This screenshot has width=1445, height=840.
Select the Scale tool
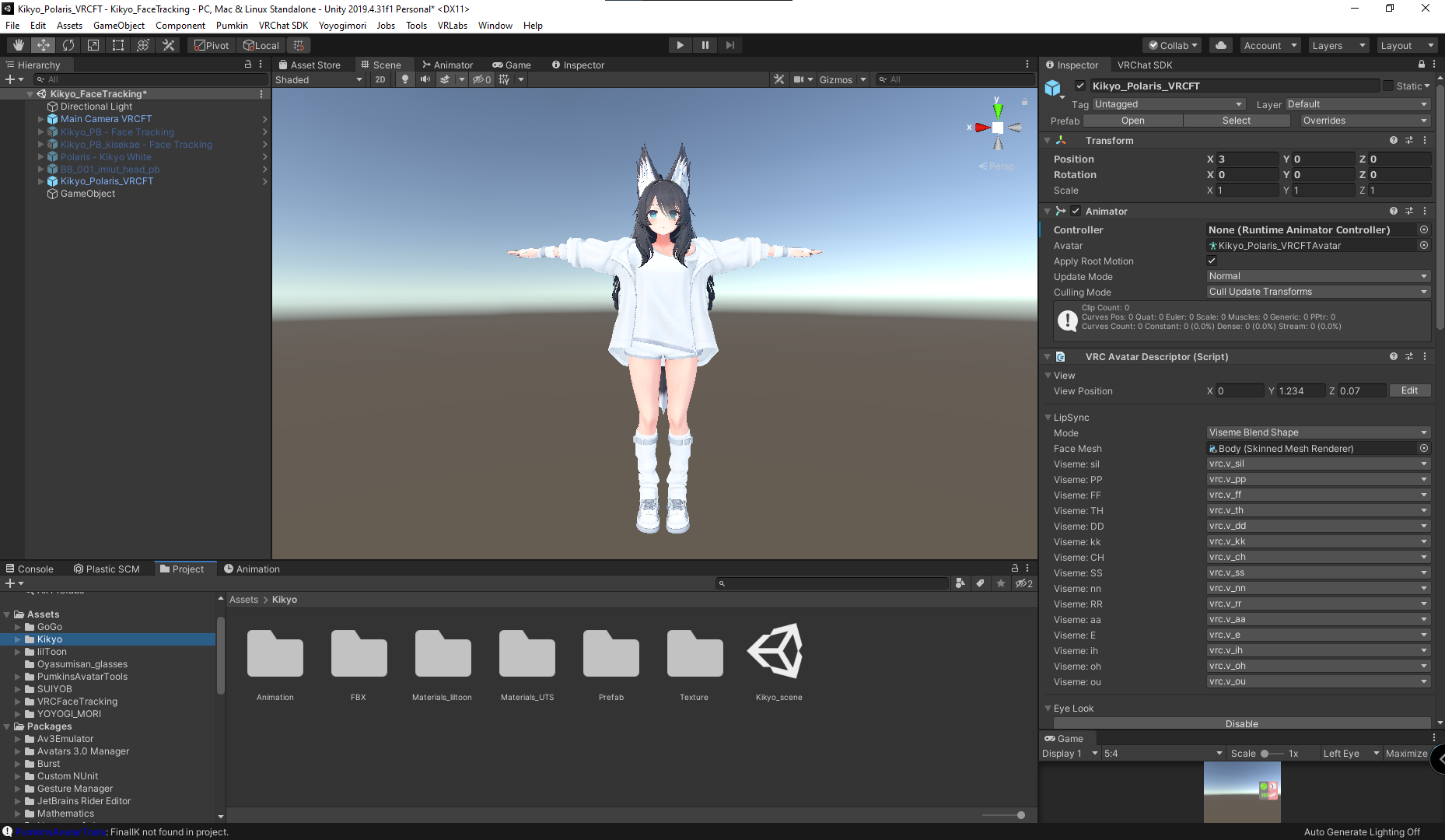pyautogui.click(x=93, y=45)
